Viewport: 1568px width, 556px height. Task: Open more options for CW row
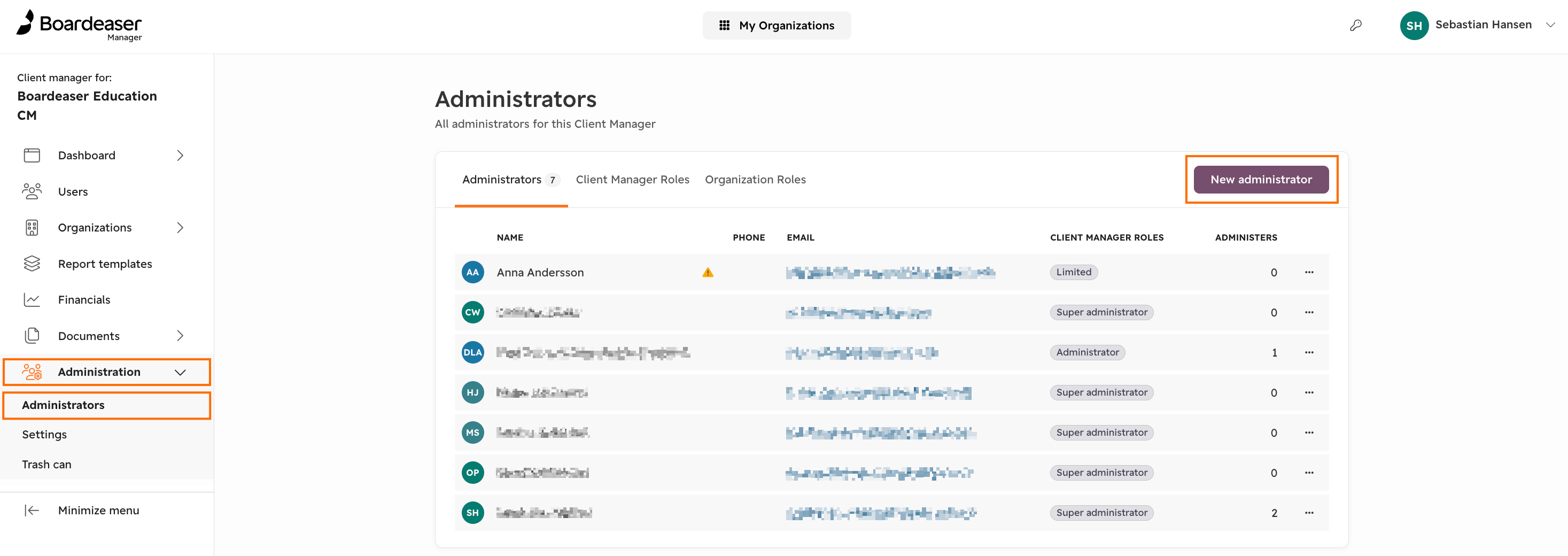[x=1309, y=312]
